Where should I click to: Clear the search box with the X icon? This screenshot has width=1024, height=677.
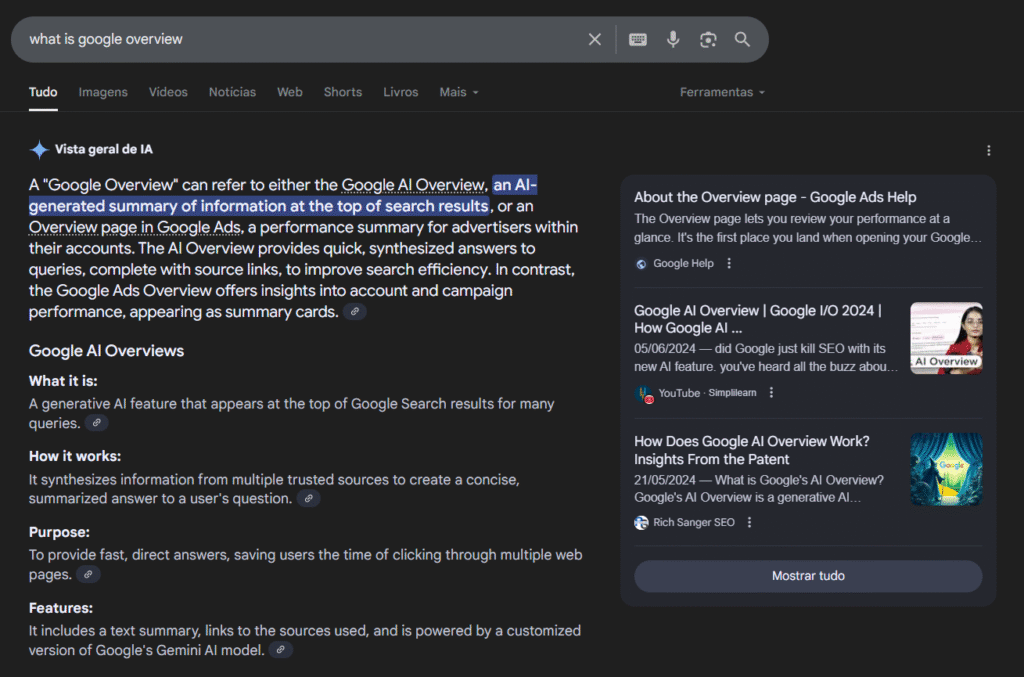coord(594,39)
